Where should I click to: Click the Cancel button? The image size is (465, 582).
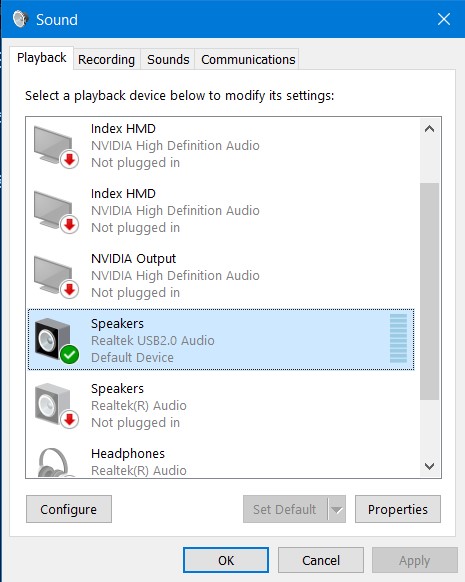coord(321,560)
